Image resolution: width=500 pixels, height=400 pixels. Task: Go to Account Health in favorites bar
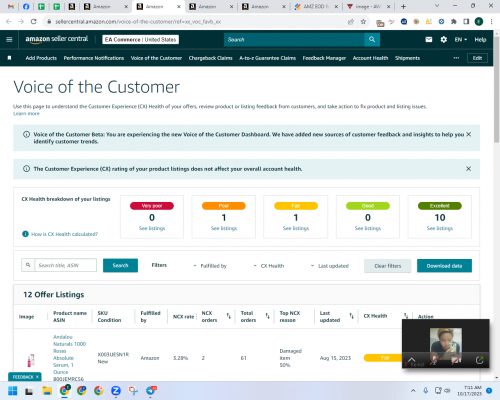(x=370, y=58)
